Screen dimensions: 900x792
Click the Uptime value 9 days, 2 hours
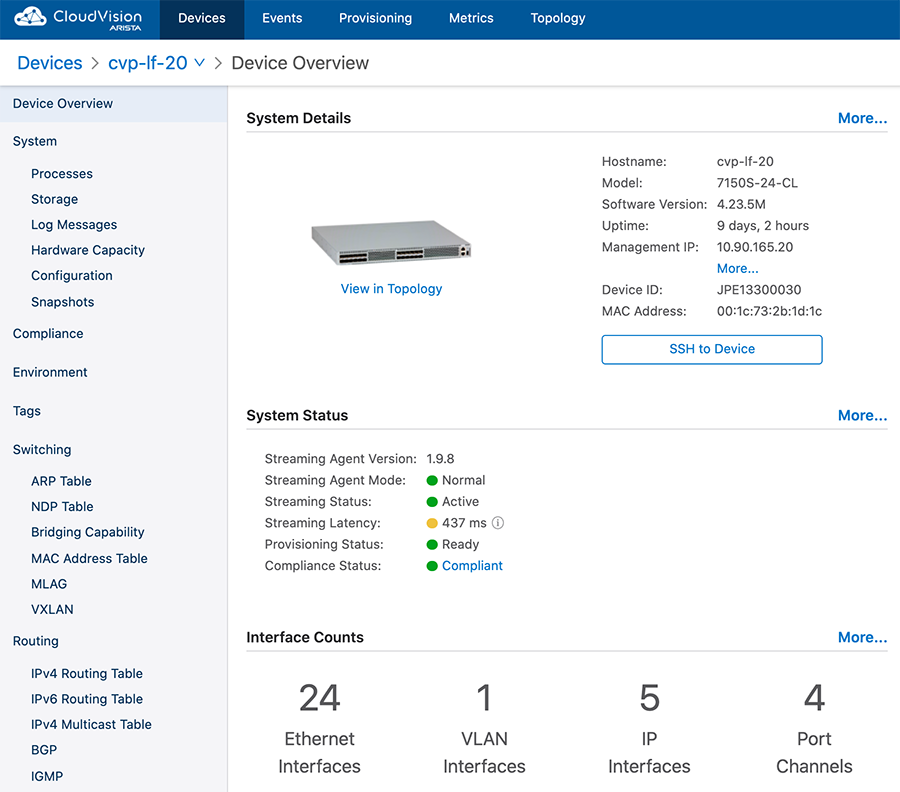tap(763, 226)
